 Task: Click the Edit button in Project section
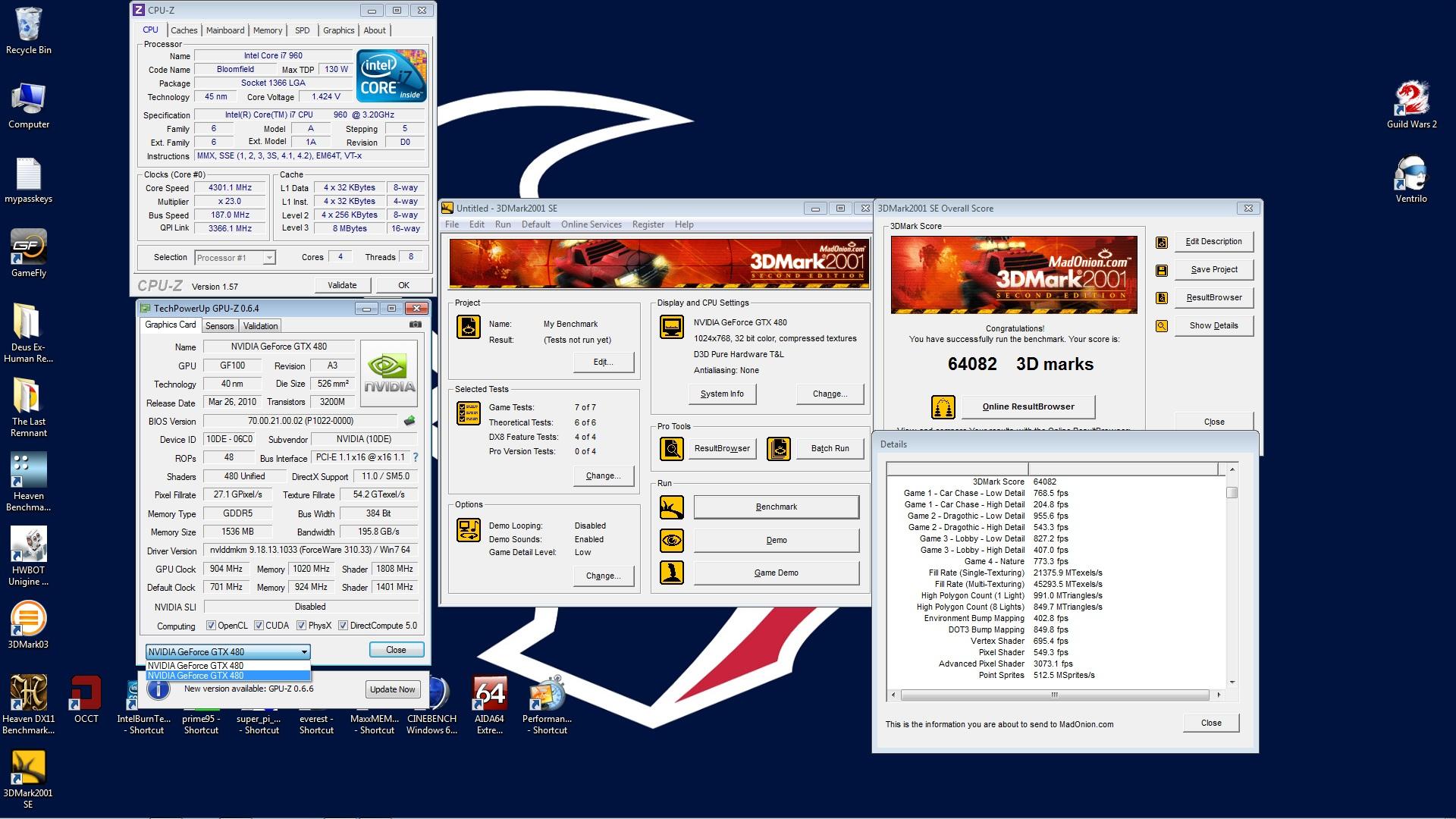(x=604, y=362)
